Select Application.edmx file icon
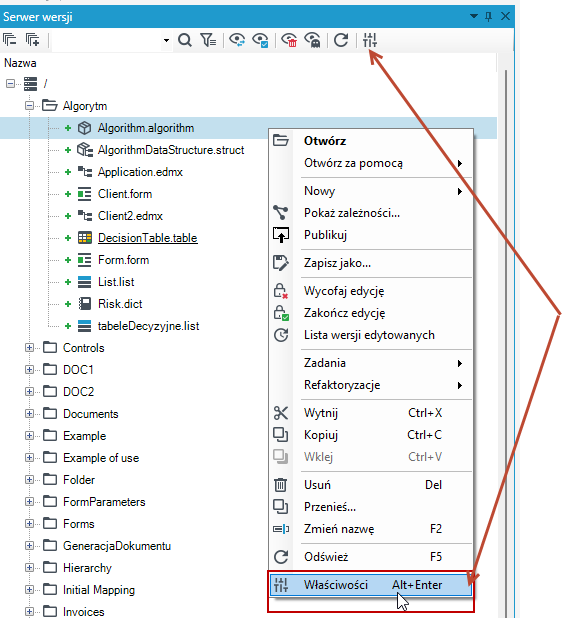 click(x=84, y=172)
